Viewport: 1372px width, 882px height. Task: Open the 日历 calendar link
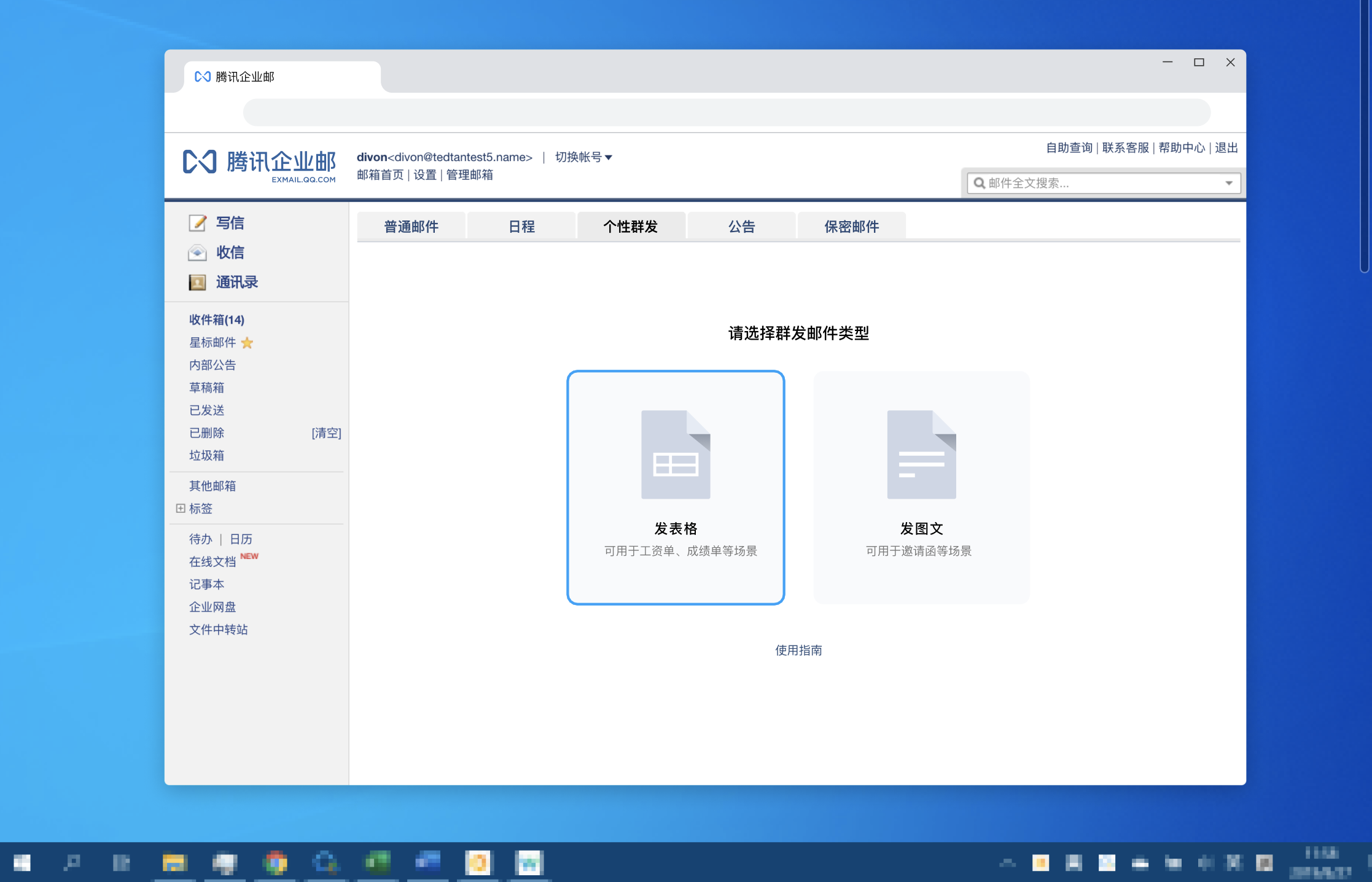point(241,539)
